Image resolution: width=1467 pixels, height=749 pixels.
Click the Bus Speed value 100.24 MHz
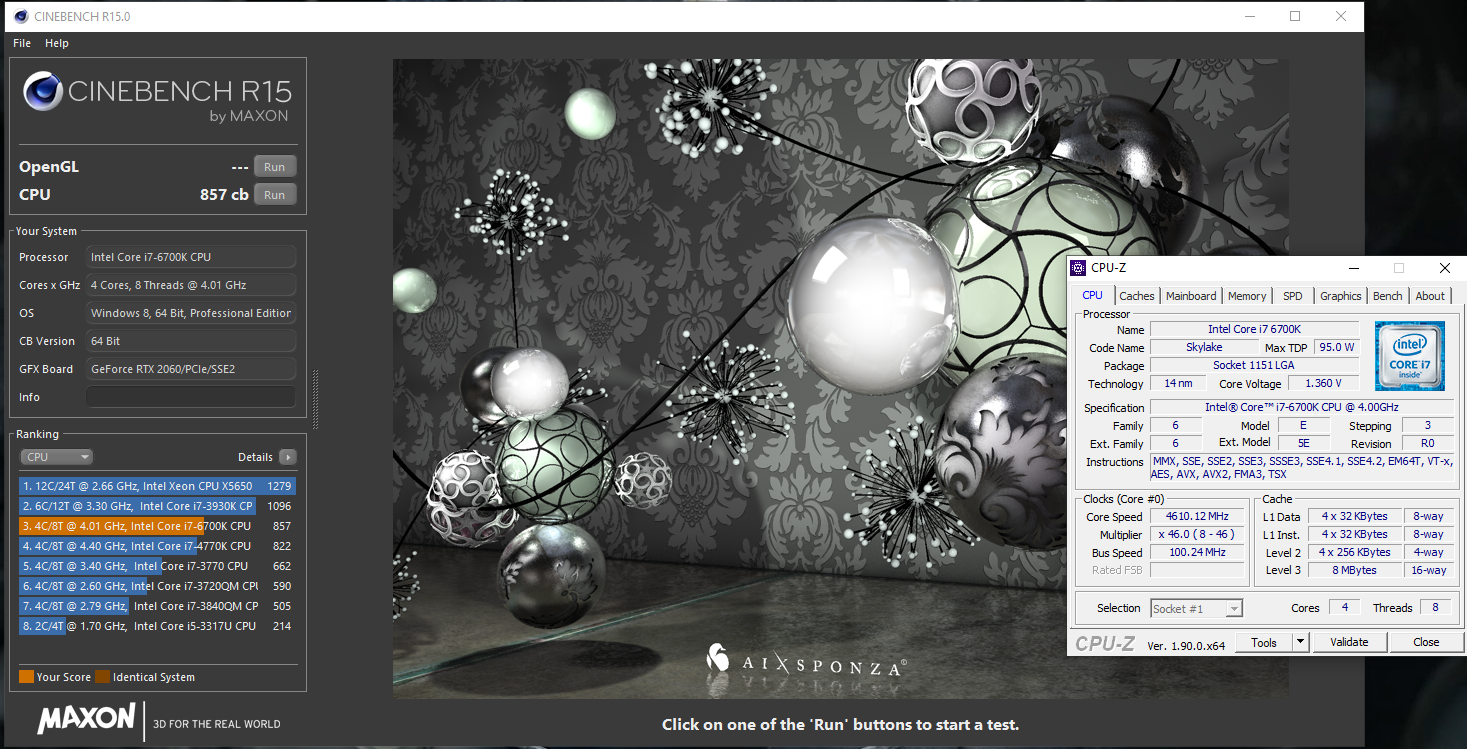click(x=1196, y=552)
